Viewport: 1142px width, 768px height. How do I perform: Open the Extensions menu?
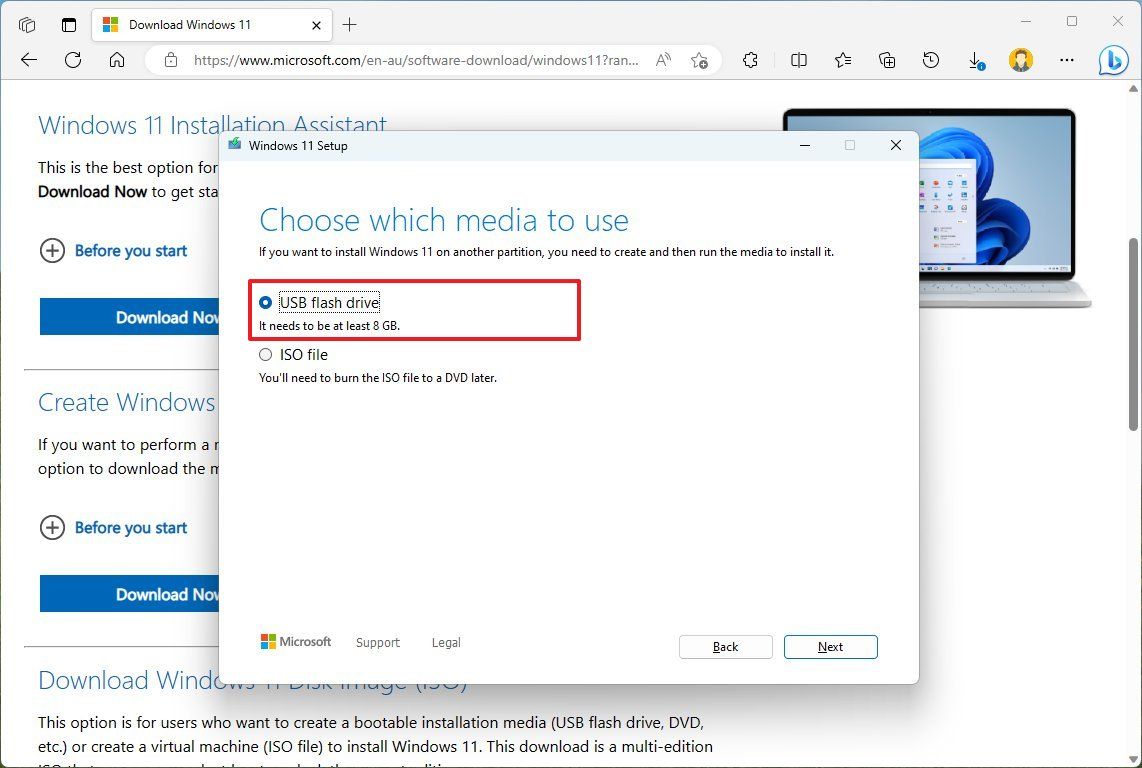pos(751,60)
